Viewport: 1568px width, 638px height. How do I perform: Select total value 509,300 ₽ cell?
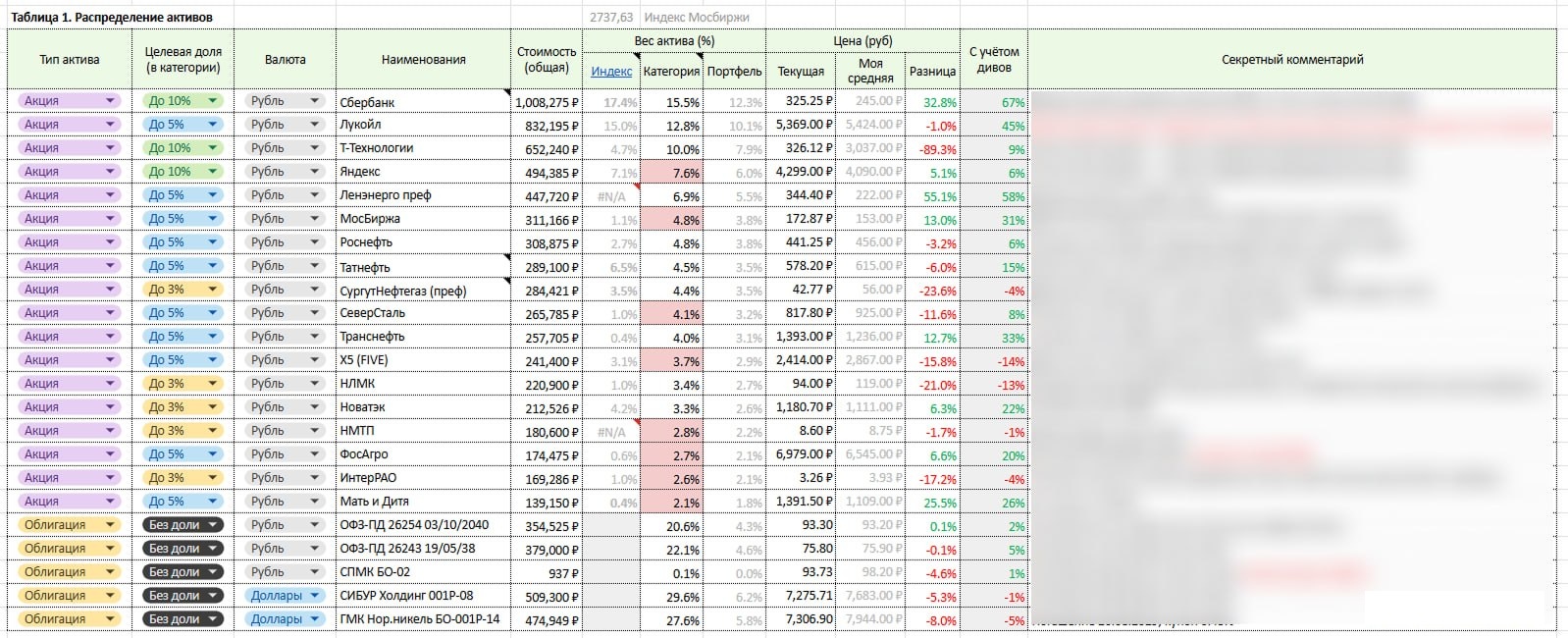click(x=547, y=596)
